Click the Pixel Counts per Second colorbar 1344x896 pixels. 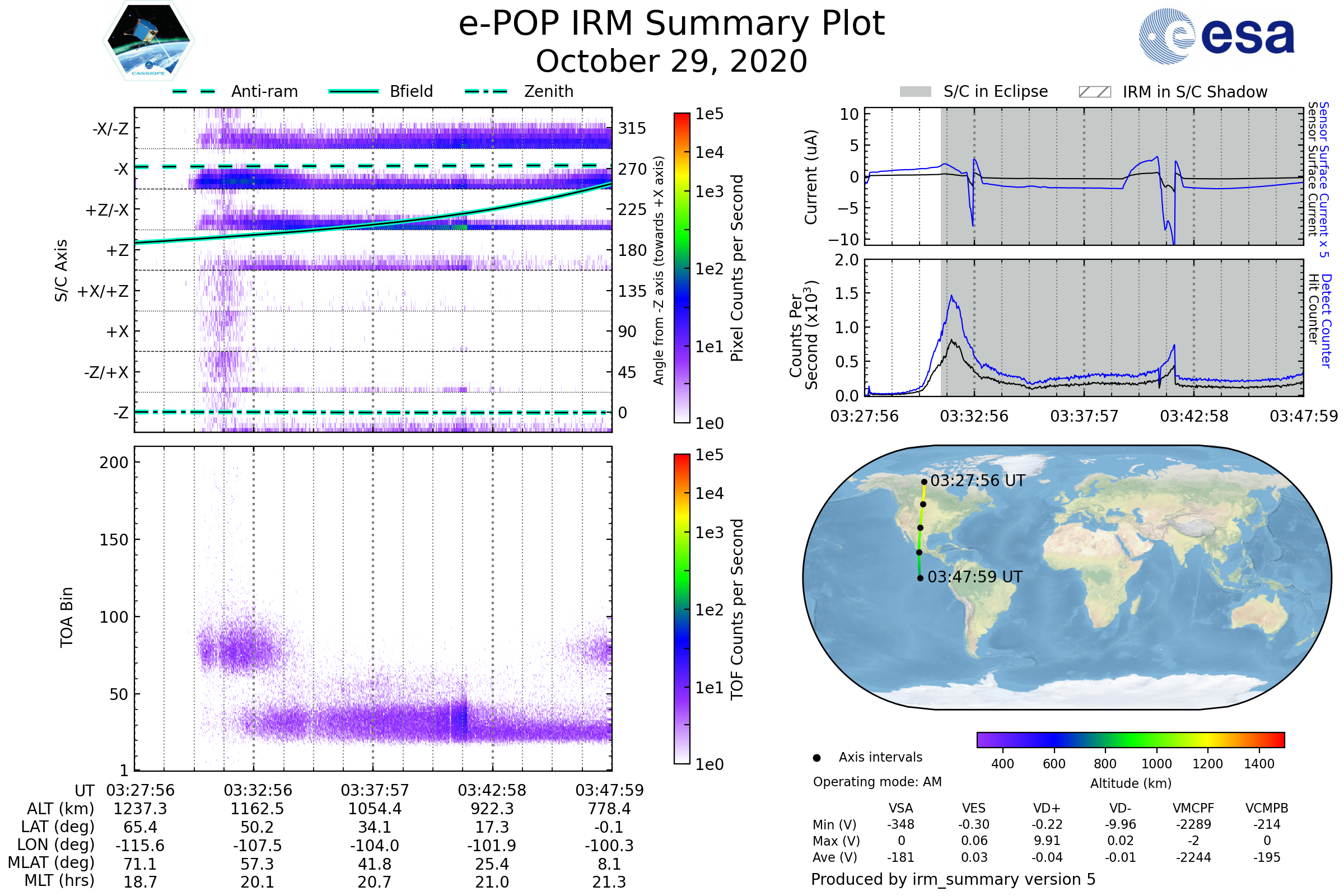click(x=682, y=268)
